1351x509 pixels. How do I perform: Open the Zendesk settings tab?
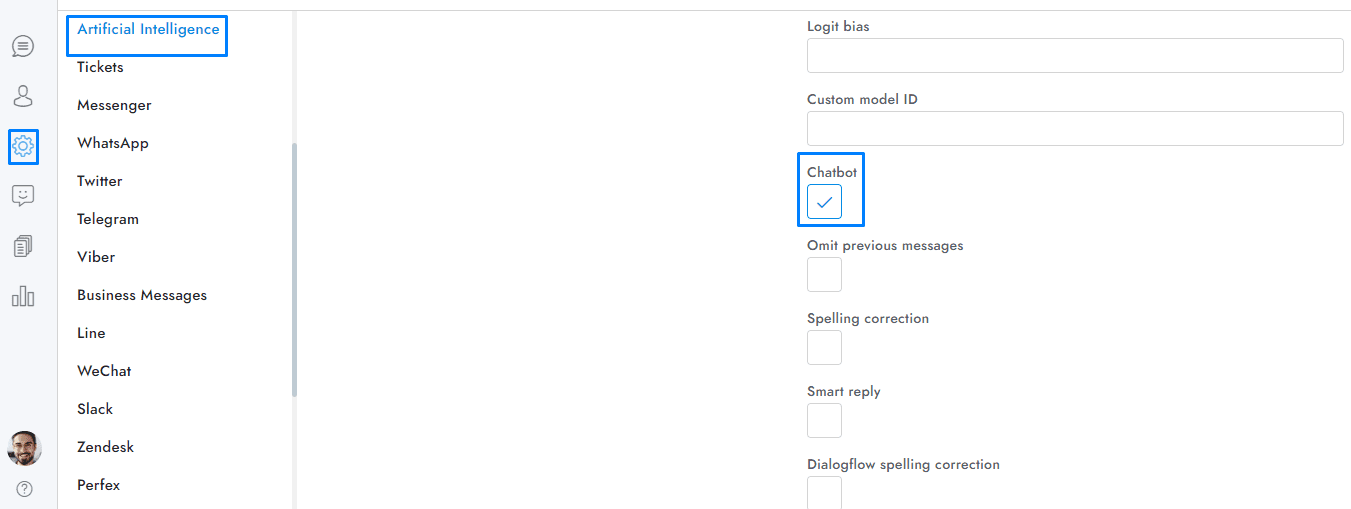coord(105,447)
